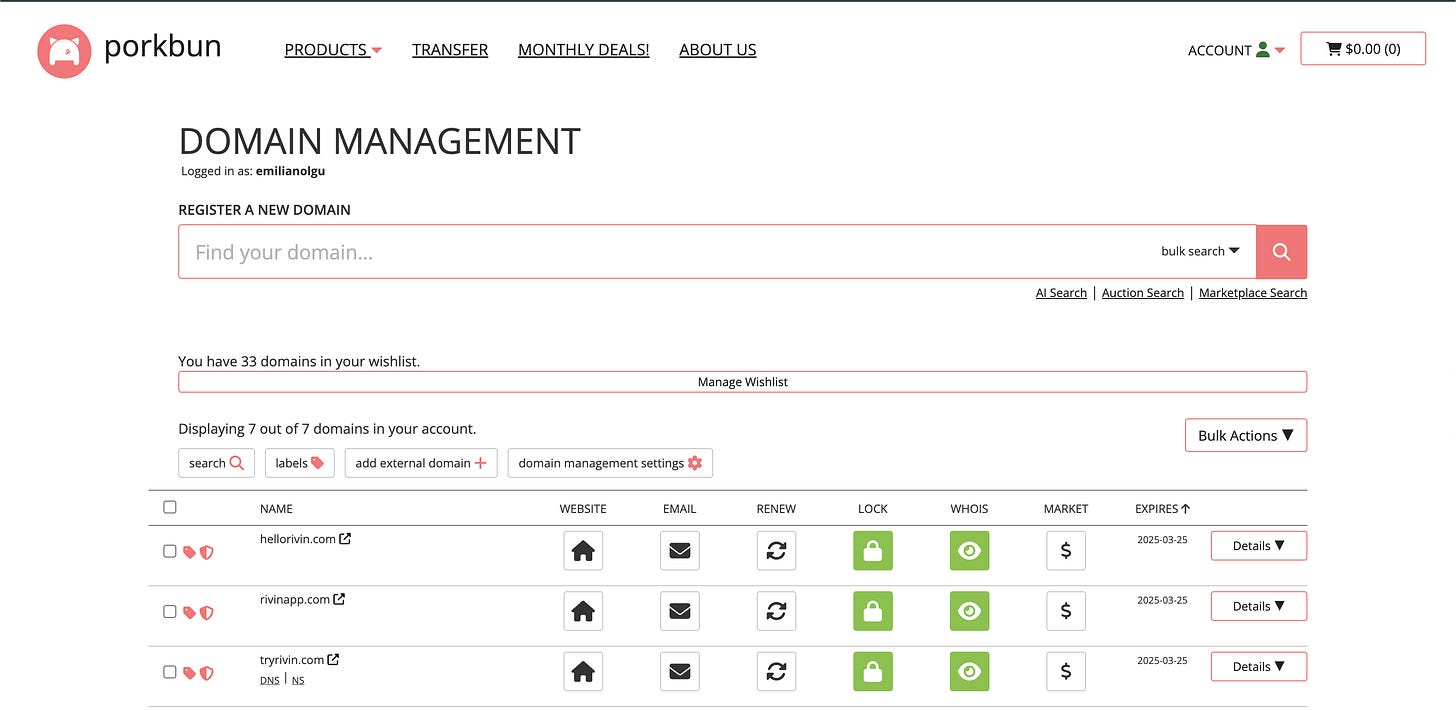Screen dimensions: 1456x710
Task: Open DNS link under tryrivin.com
Action: (x=270, y=680)
